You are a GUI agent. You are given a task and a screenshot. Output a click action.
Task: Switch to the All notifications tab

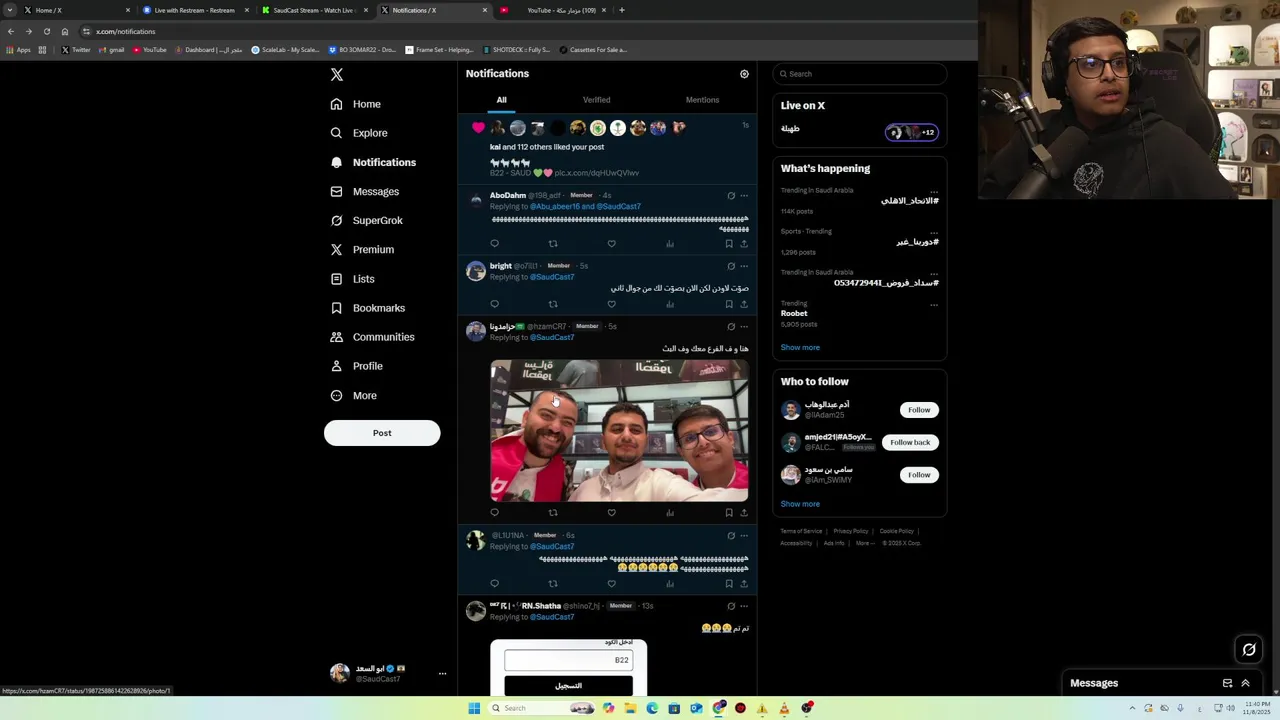(501, 100)
